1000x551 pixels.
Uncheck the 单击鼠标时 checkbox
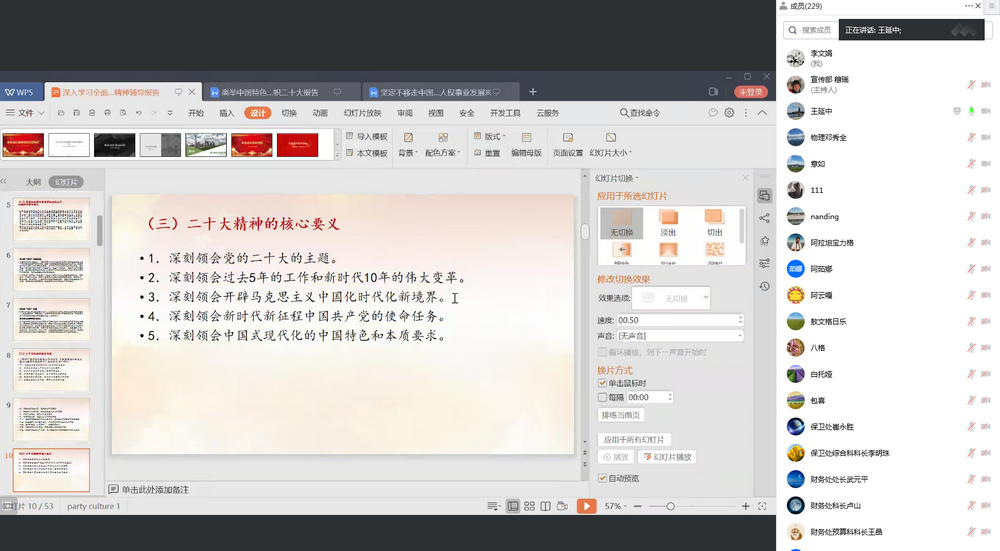602,383
